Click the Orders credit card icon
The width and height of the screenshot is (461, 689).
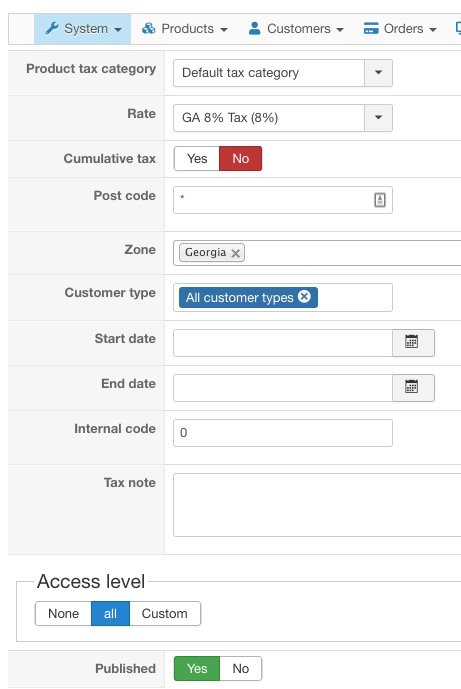coord(371,29)
